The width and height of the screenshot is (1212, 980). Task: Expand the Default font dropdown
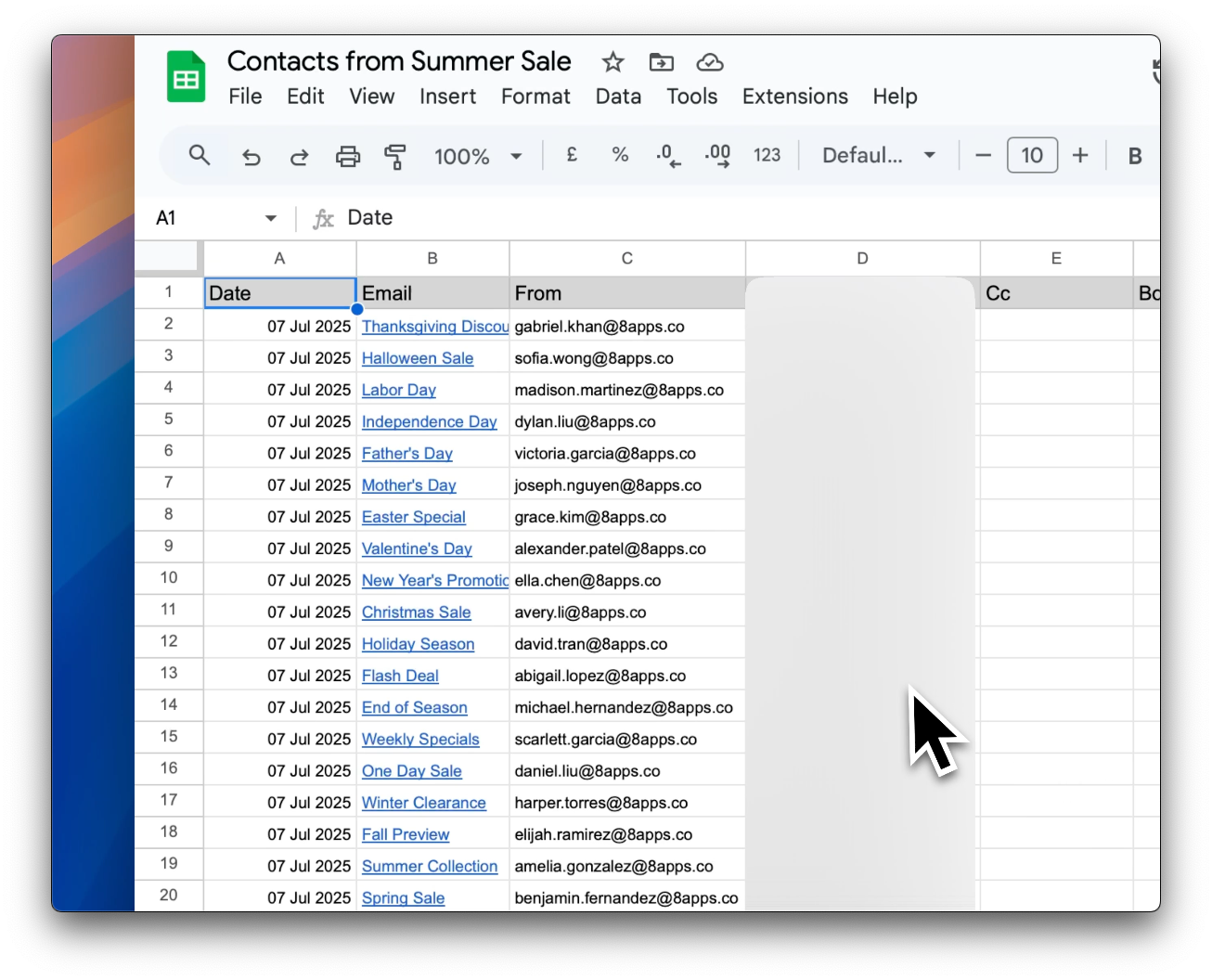(x=878, y=155)
